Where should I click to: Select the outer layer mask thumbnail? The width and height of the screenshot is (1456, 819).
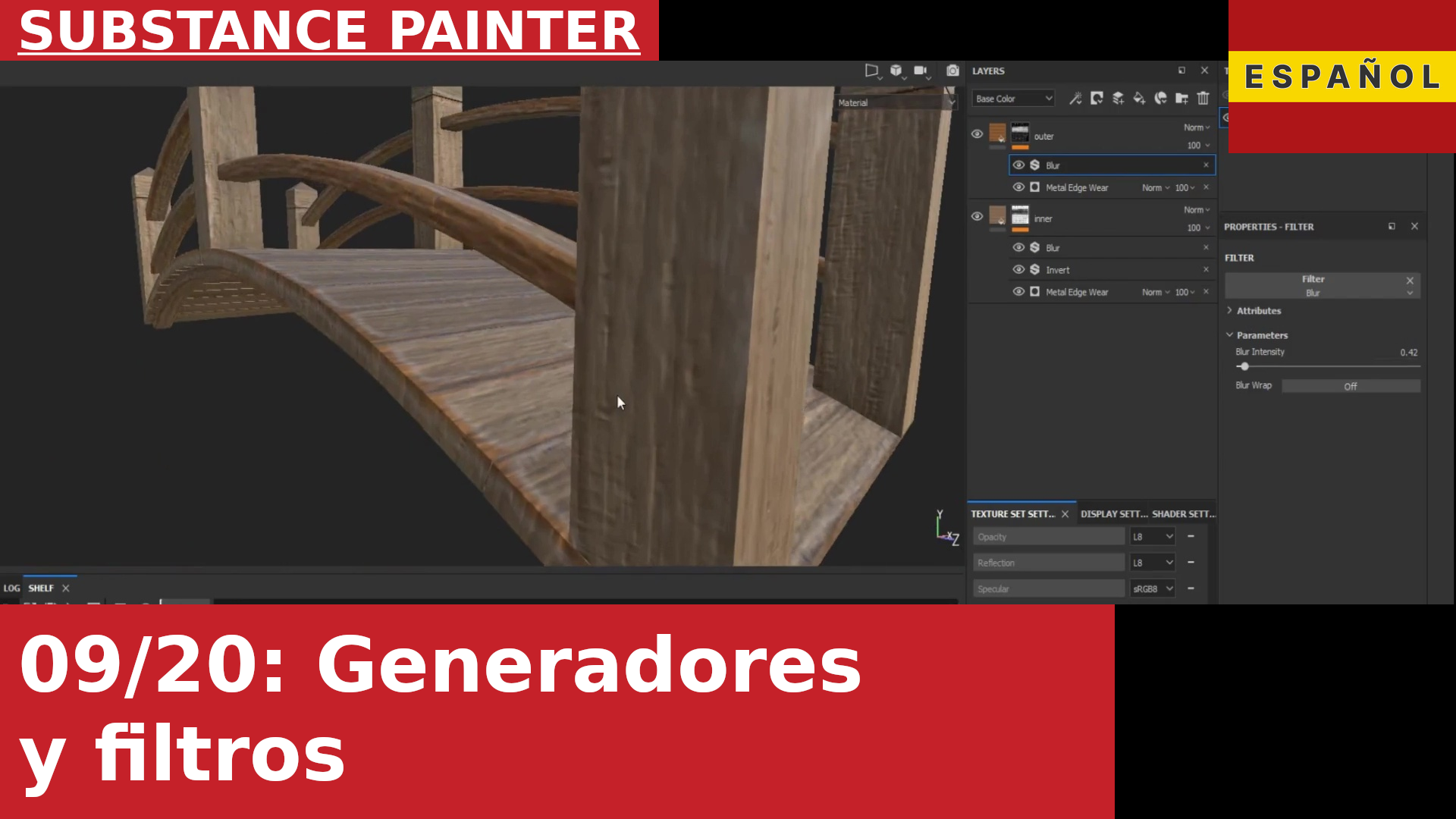tap(1020, 133)
